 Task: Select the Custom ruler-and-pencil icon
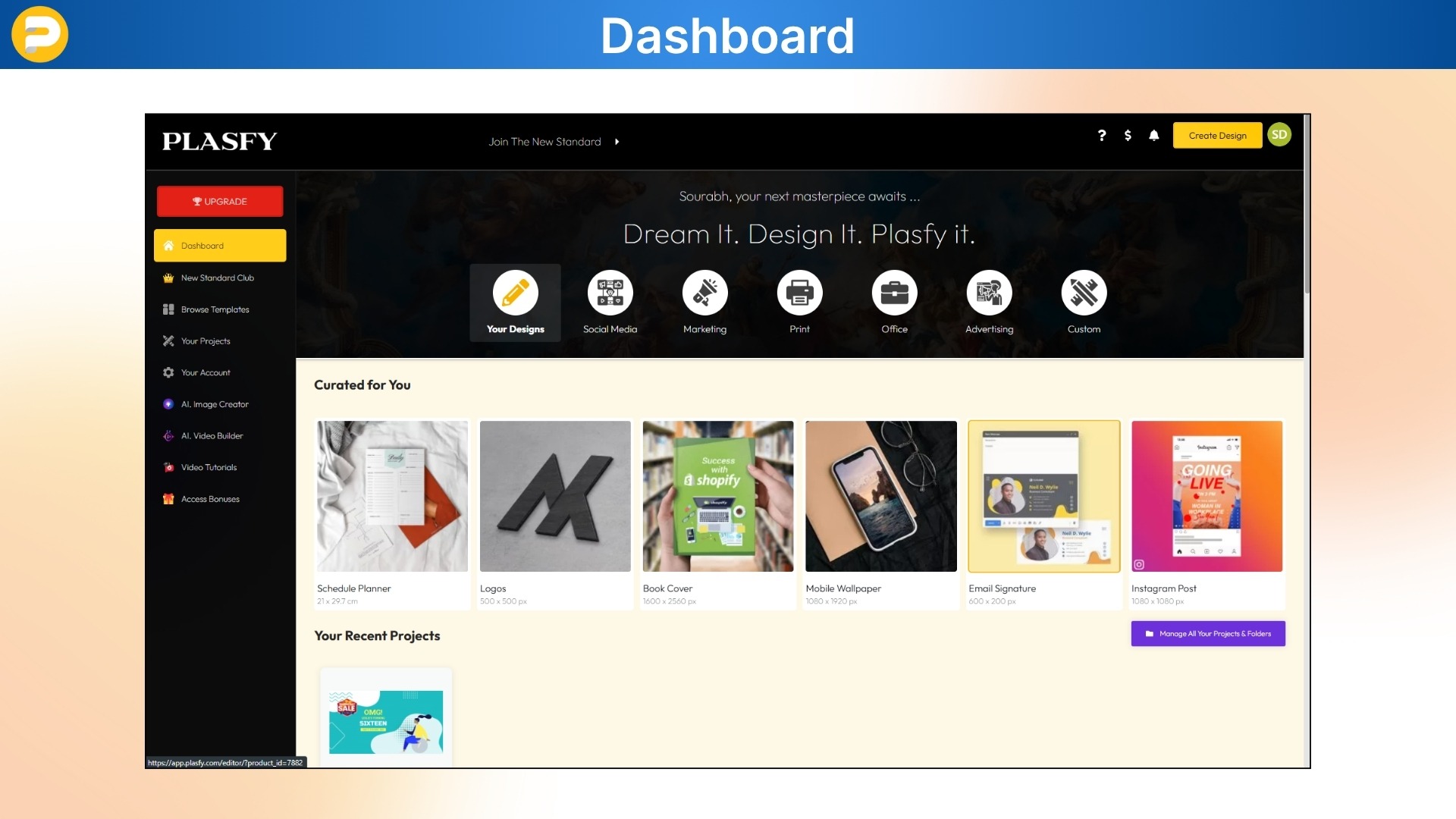point(1084,293)
